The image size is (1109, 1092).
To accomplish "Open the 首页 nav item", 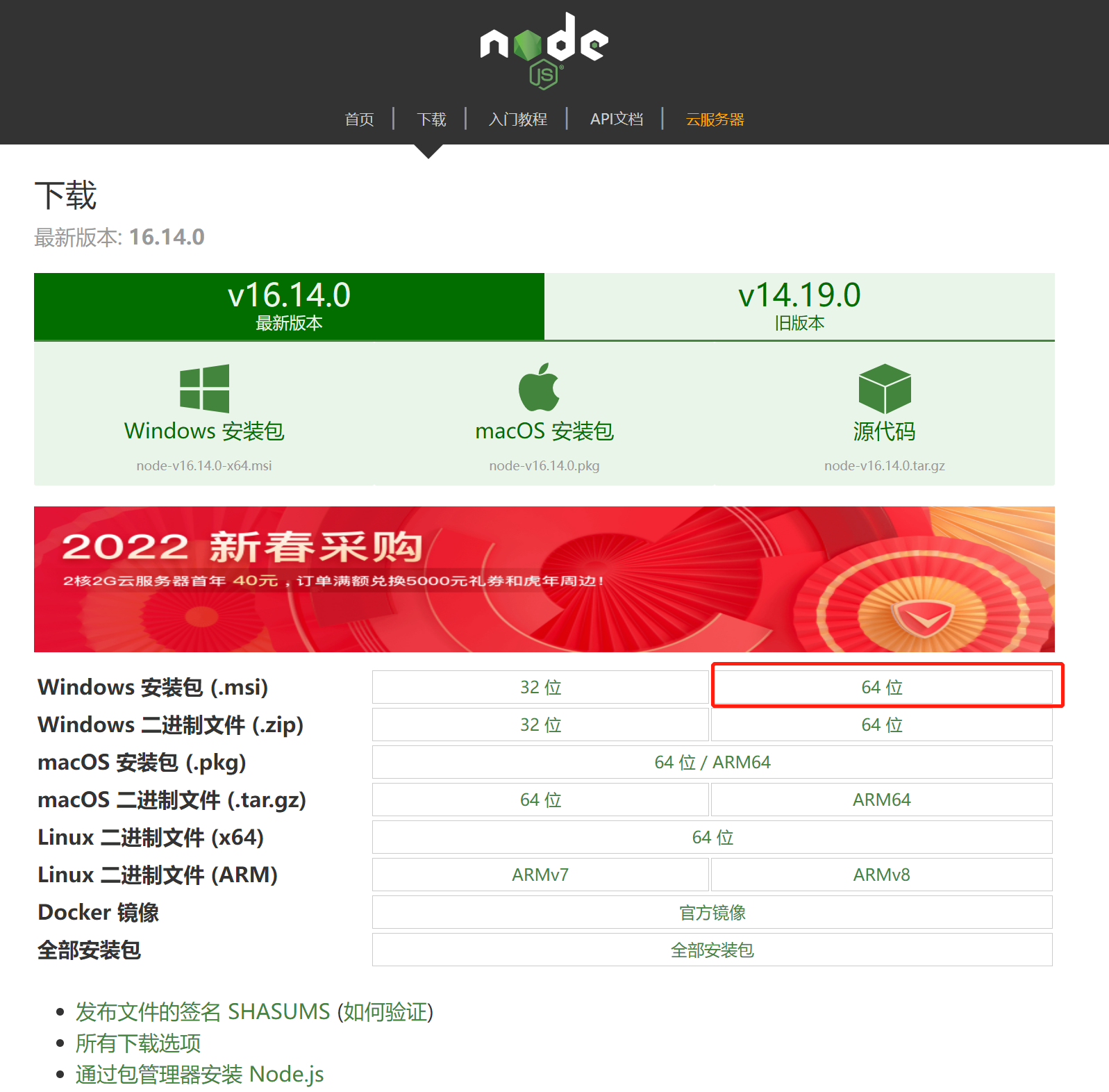I will pyautogui.click(x=360, y=119).
